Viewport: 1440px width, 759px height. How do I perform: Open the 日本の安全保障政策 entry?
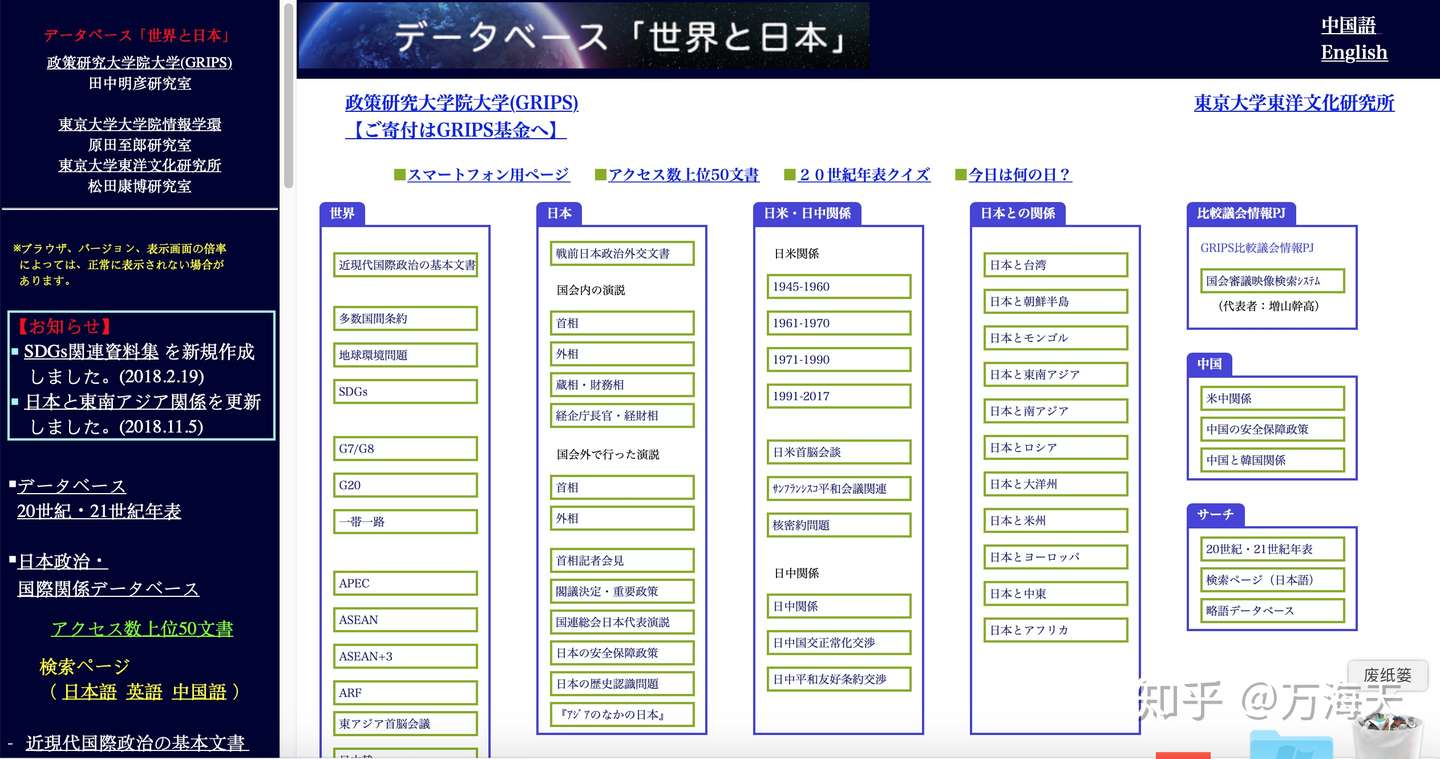[622, 653]
